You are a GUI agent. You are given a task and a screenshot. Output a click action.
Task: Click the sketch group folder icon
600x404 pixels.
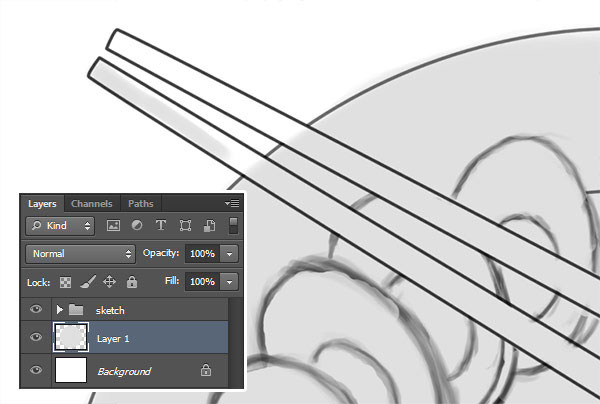(x=76, y=310)
